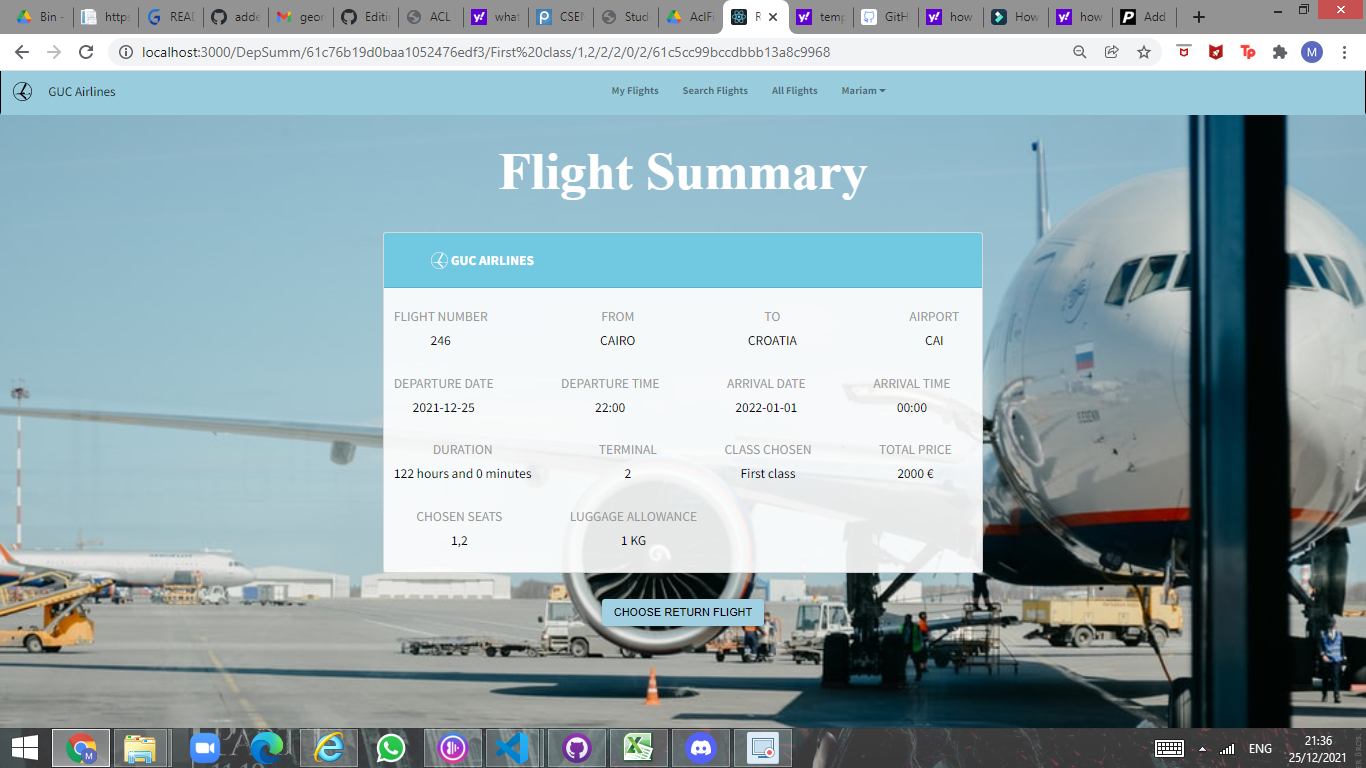
Task: Open All Flights in the navbar
Action: click(795, 91)
